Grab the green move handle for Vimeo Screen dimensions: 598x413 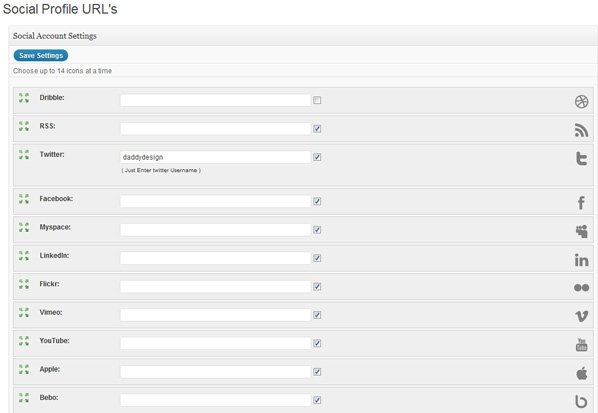pyautogui.click(x=24, y=312)
